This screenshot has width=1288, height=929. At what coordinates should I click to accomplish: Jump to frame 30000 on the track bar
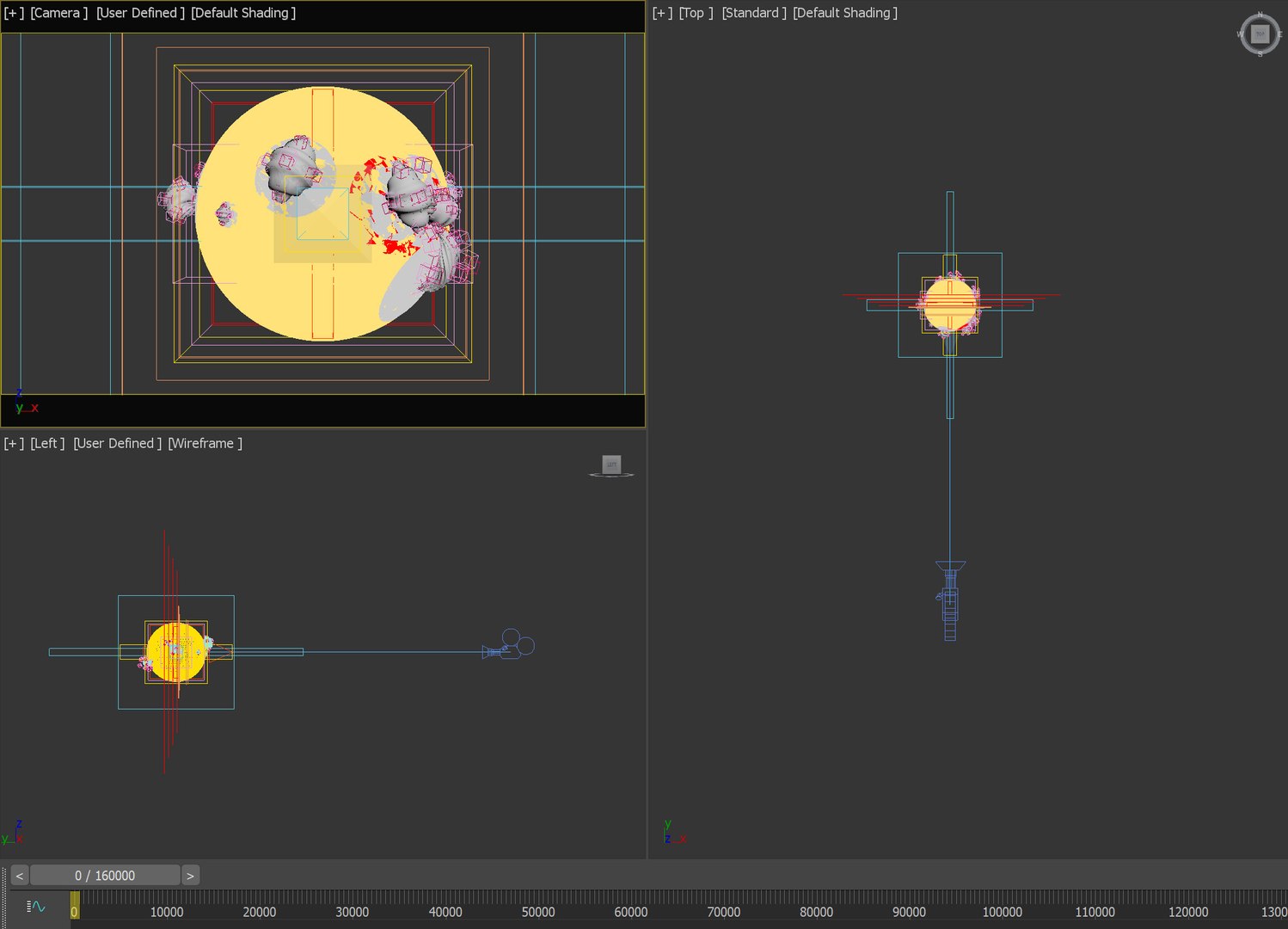coord(353,912)
